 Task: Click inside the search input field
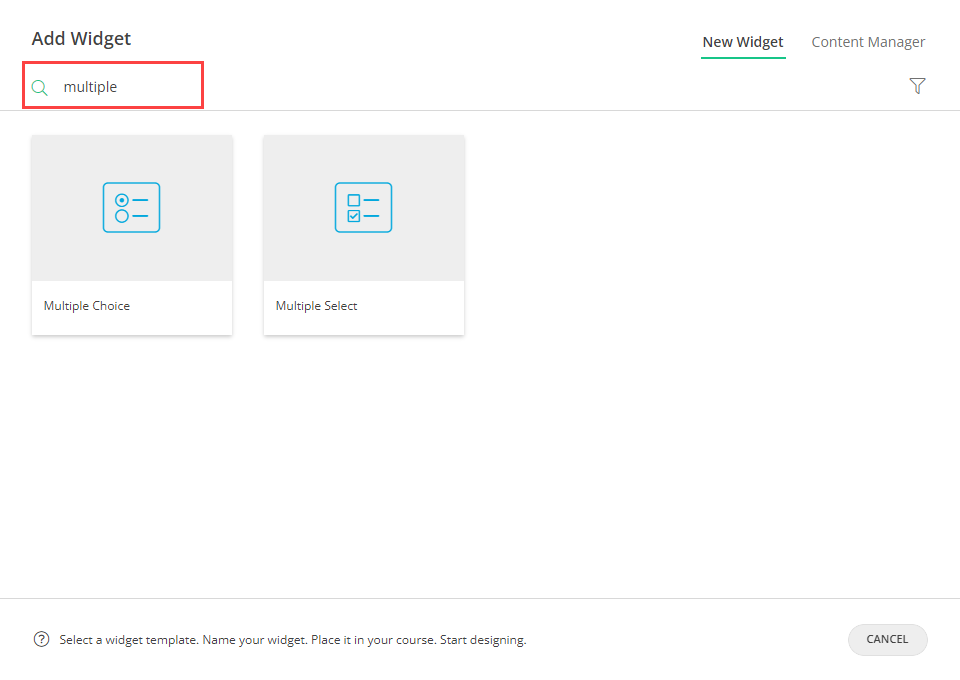click(120, 86)
